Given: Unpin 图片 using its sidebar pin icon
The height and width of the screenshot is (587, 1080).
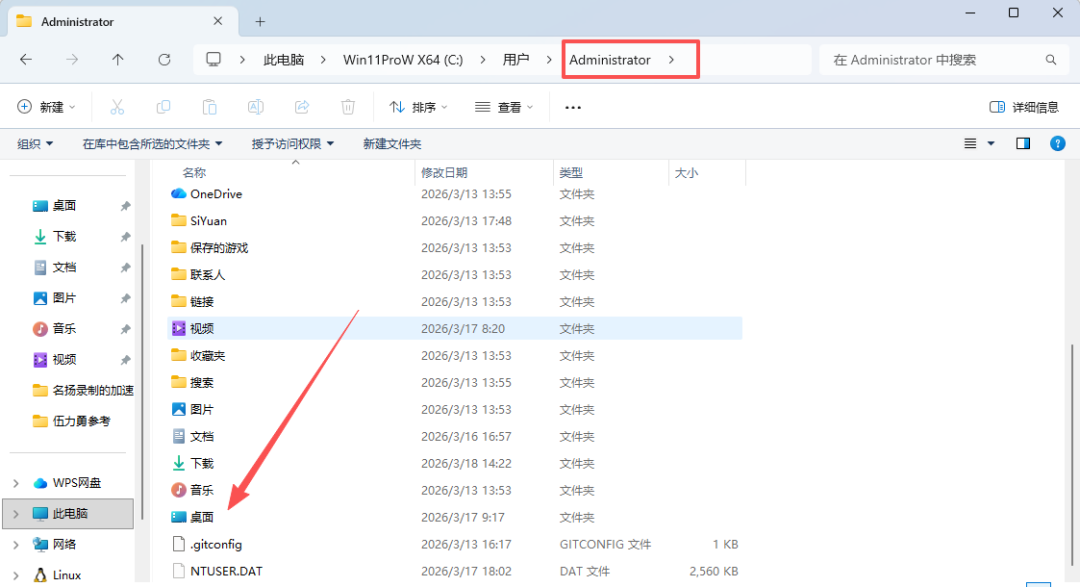Looking at the screenshot, I should coord(125,298).
